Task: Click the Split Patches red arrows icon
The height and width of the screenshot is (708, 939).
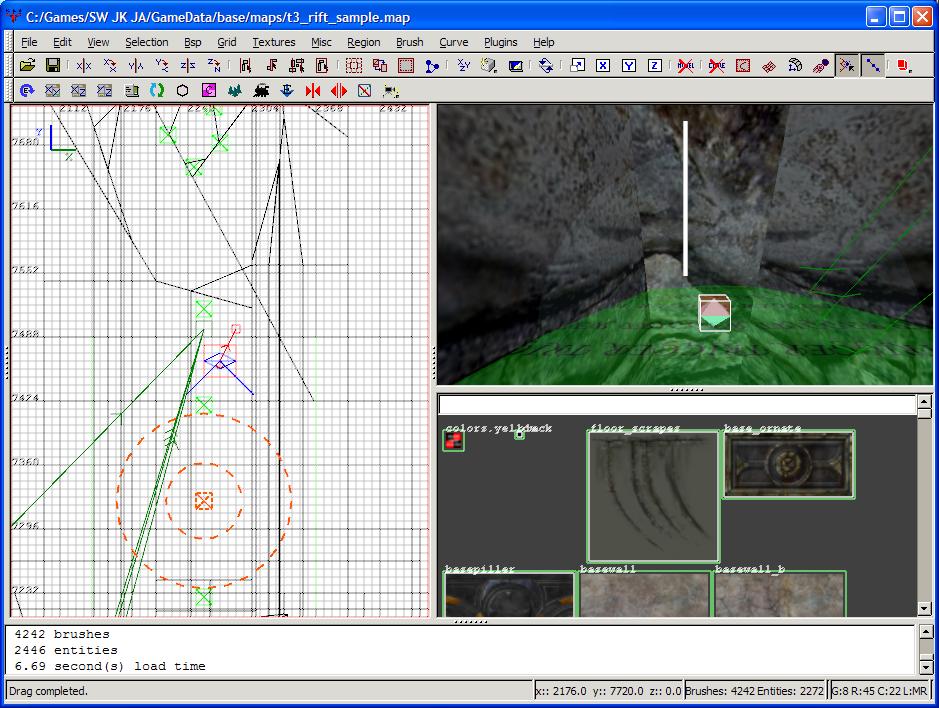Action: (338, 90)
